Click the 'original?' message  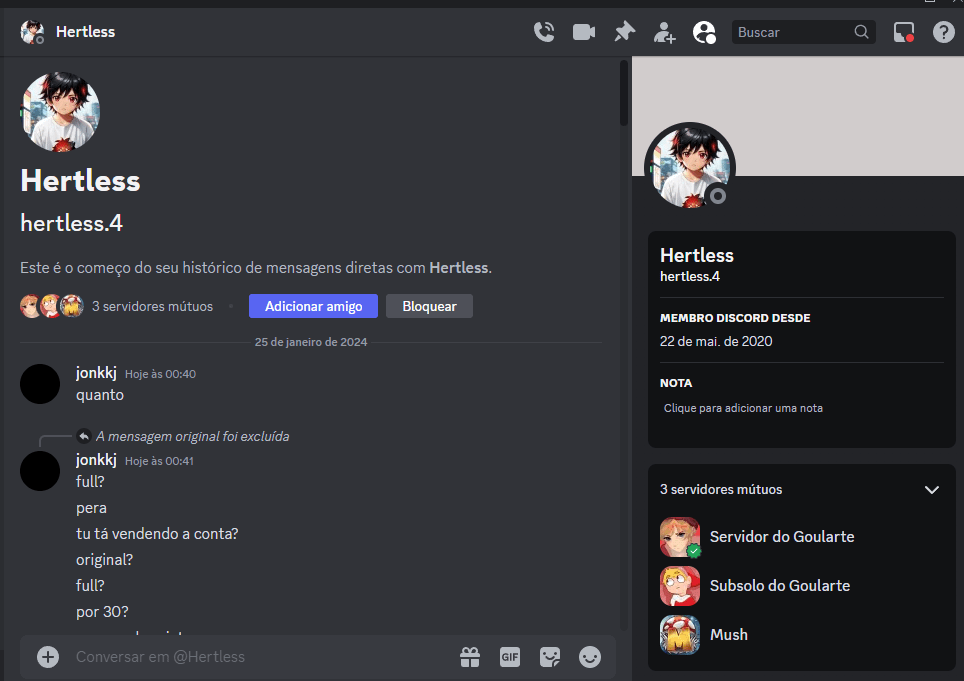pos(104,560)
